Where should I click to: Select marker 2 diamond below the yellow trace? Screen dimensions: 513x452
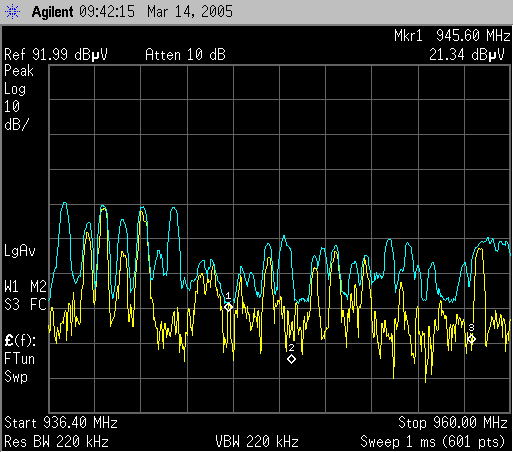[x=291, y=359]
